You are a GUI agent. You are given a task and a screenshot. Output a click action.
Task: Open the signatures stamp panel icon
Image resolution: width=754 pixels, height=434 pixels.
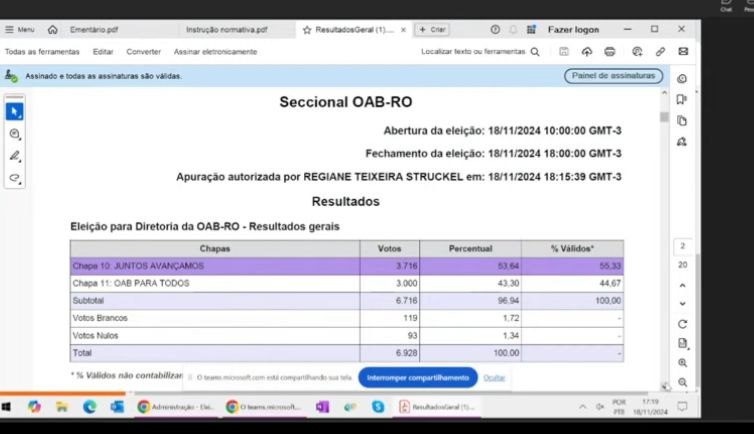pyautogui.click(x=682, y=142)
